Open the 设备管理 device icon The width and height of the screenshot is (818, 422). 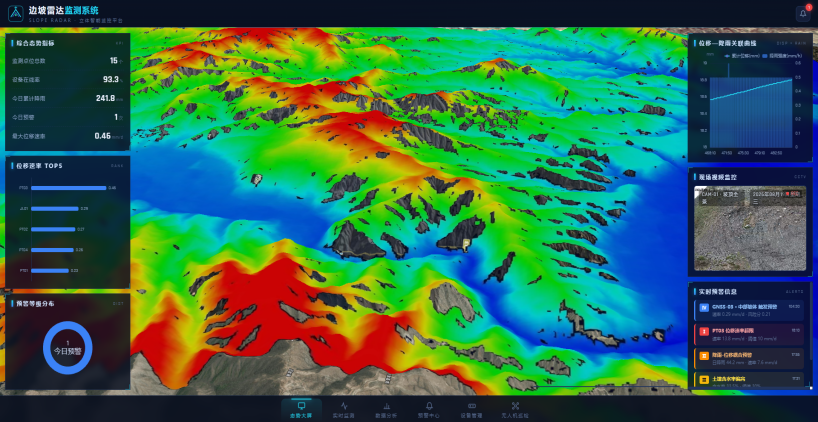[472, 405]
